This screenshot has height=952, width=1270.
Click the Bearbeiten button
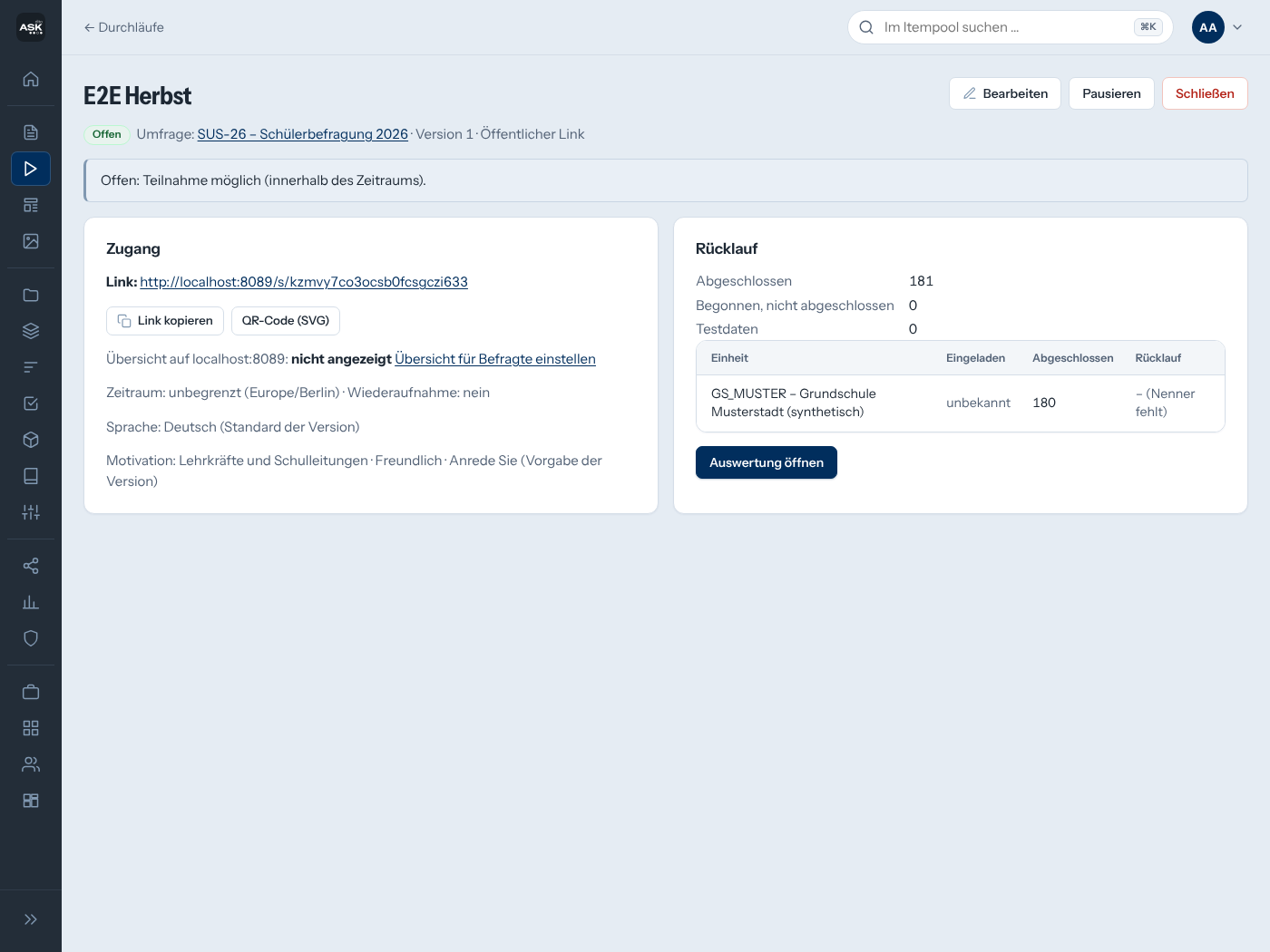(1005, 93)
